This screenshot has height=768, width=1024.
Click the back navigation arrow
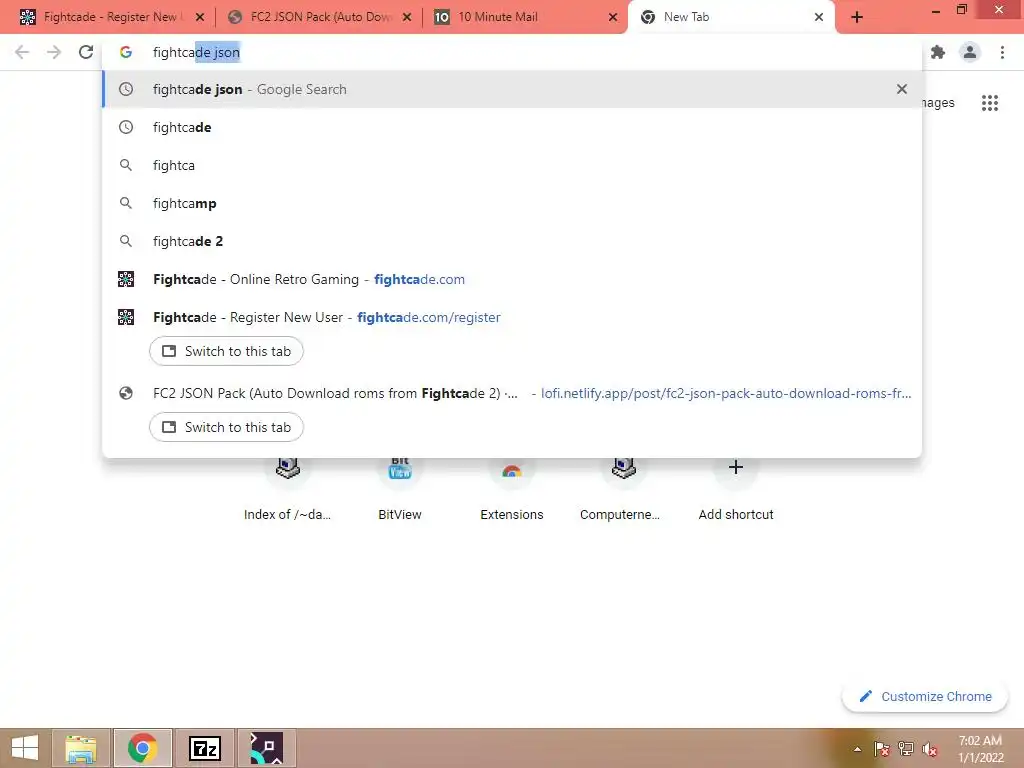(x=22, y=52)
